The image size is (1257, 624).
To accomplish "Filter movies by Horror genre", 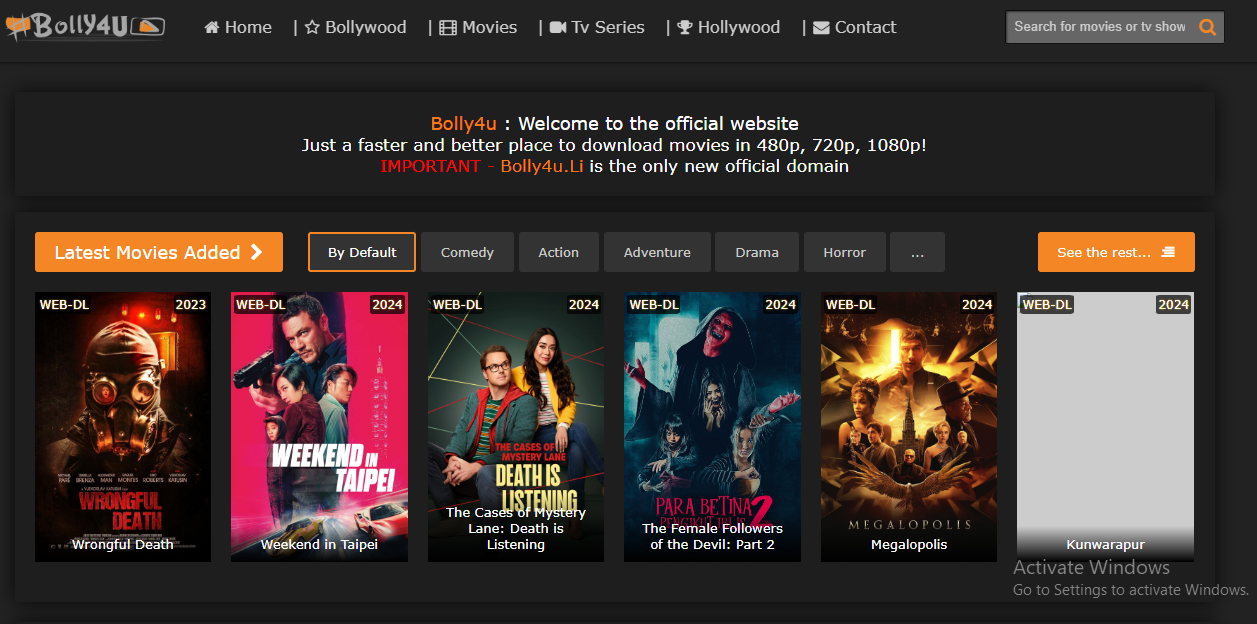I will click(845, 252).
